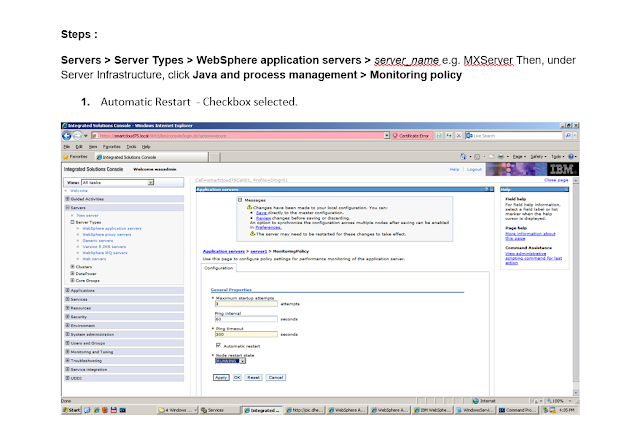The image size is (640, 439).
Task: Expand the Troubleshooting section
Action: [68, 361]
